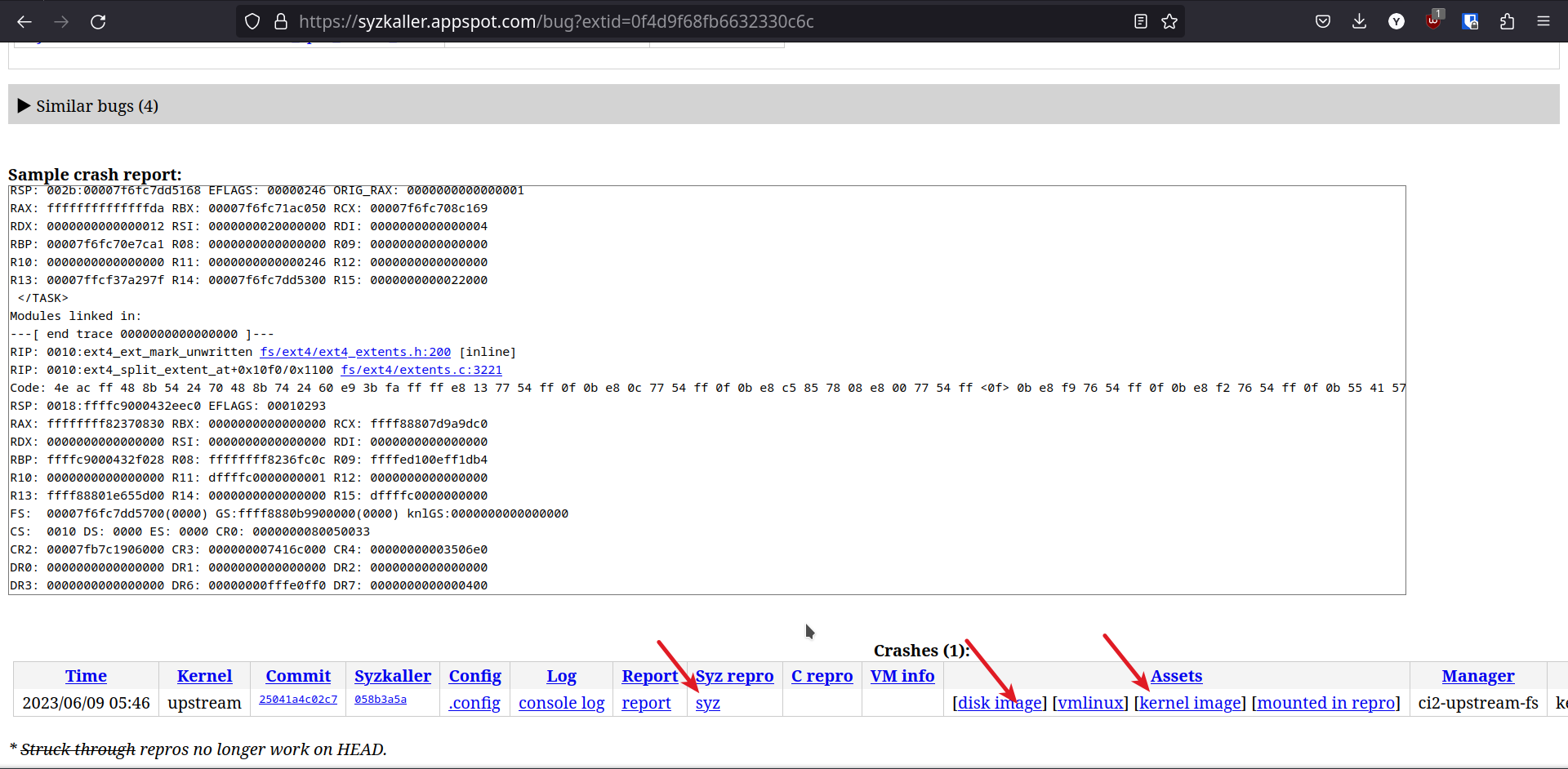Sort crashes by Manager column header
Screen dimensions: 1568x769
click(x=1477, y=676)
